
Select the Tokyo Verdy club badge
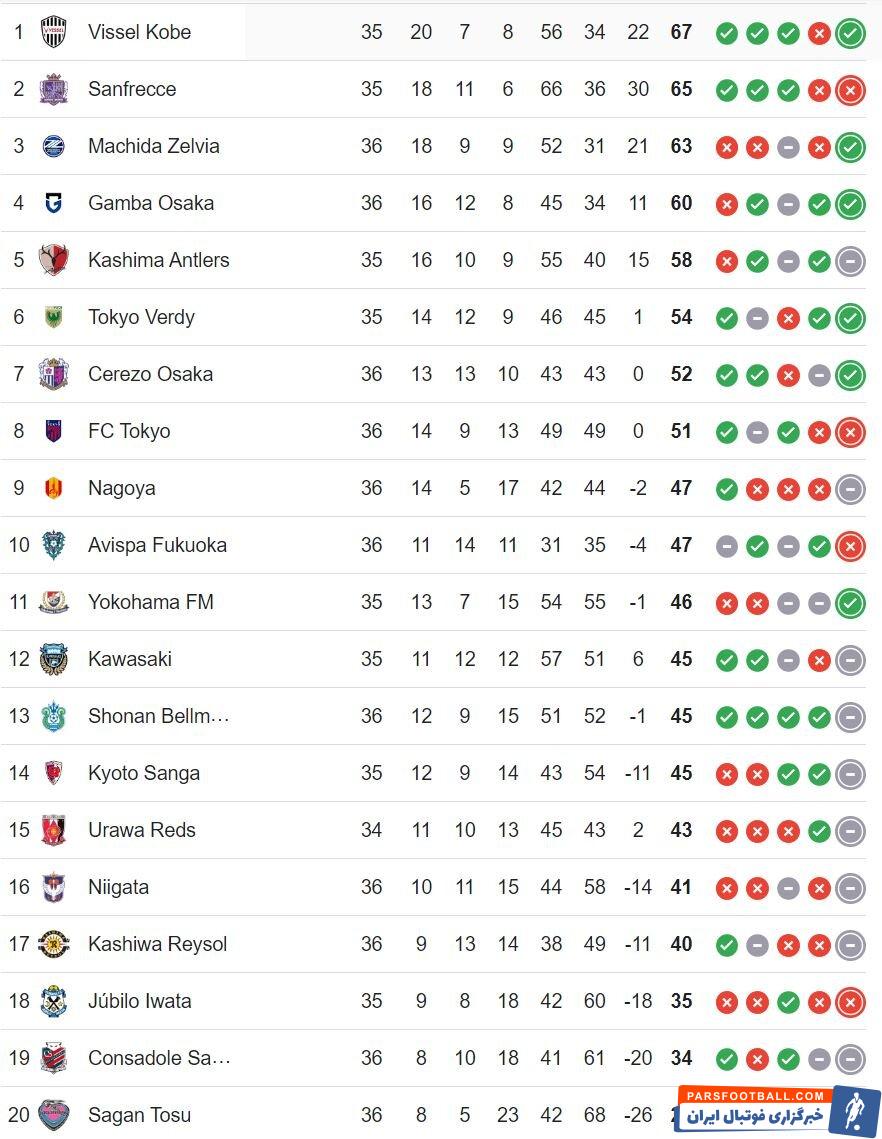click(x=53, y=317)
